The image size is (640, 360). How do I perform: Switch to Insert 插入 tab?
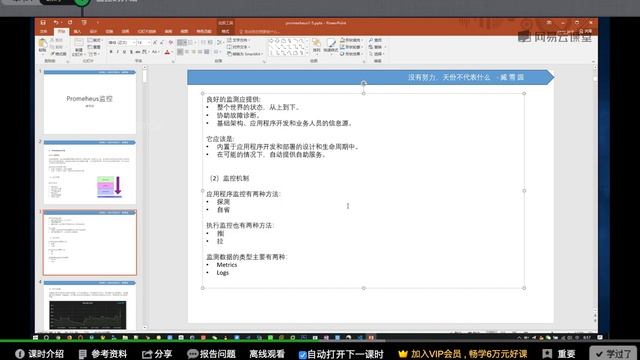[x=77, y=31]
